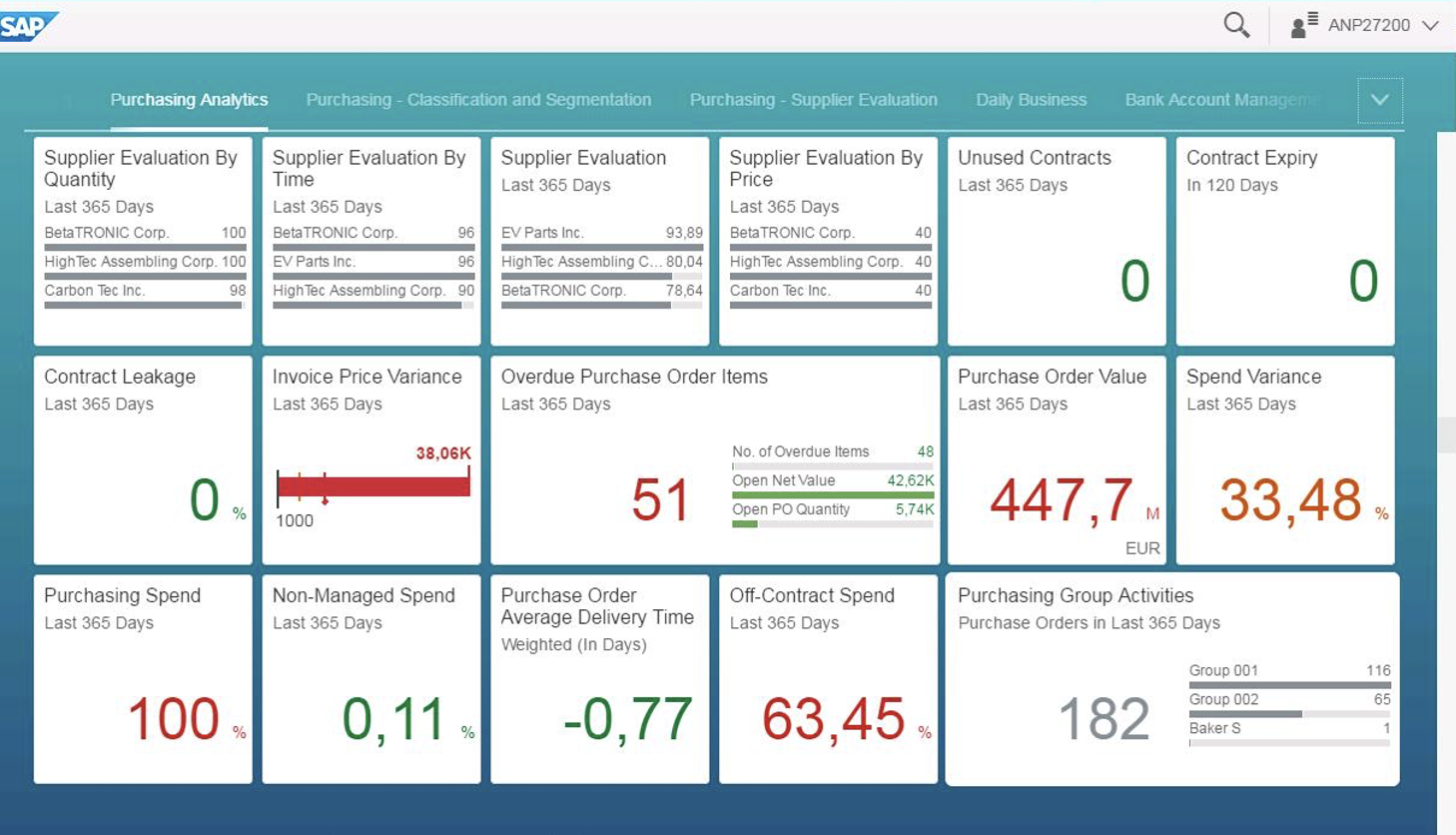Open the Bank Account Management tab
Image resolution: width=1456 pixels, height=835 pixels.
pos(1222,100)
